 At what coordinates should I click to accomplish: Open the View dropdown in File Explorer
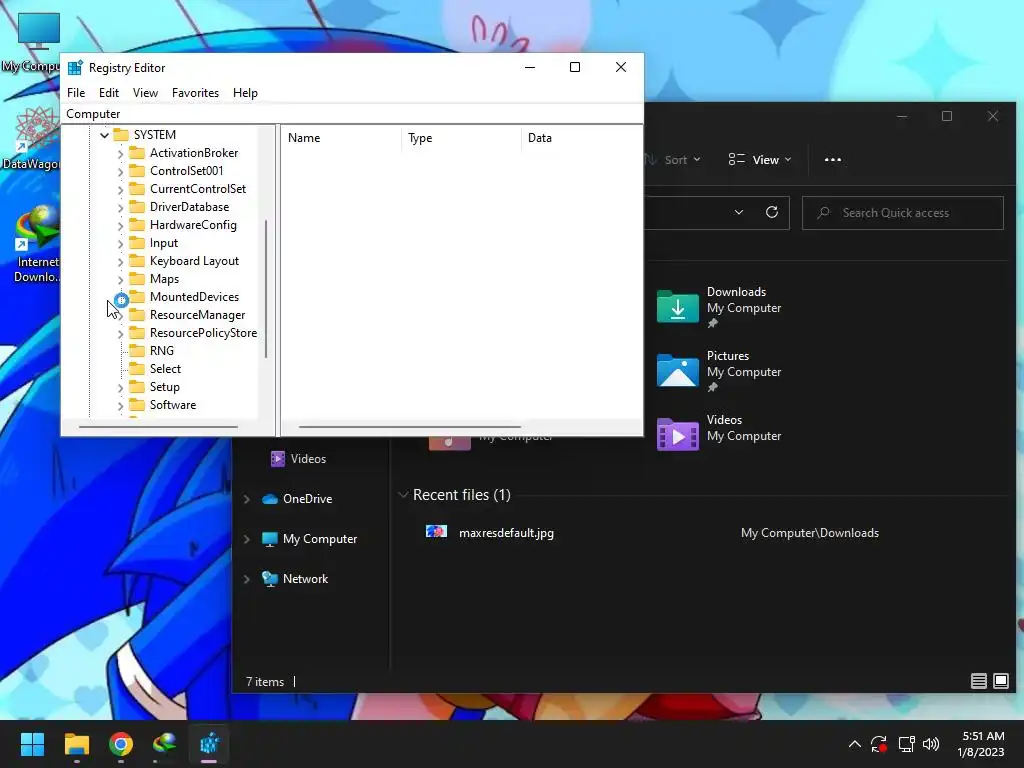tap(760, 160)
